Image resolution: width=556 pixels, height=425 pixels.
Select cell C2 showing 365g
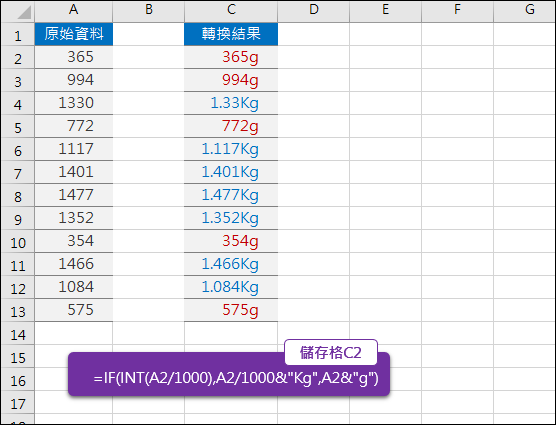pos(231,57)
